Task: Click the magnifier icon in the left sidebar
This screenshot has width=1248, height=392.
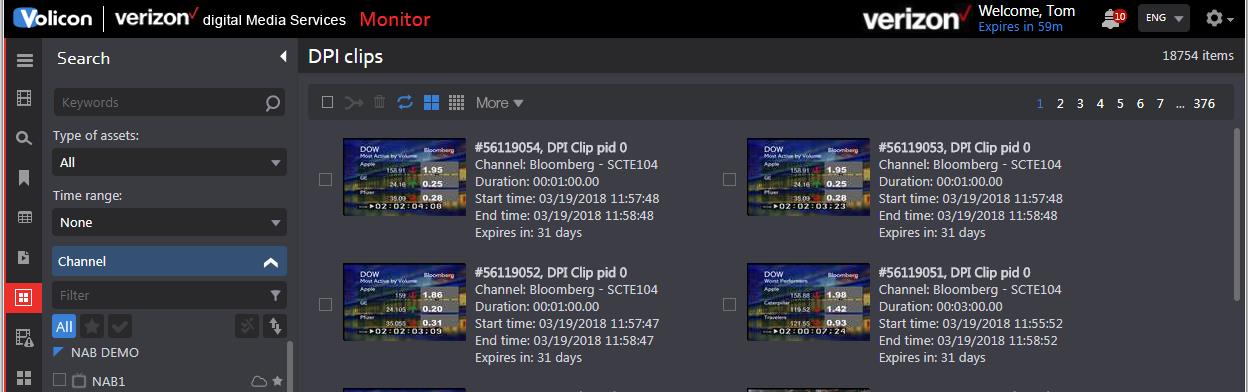Action: coord(24,138)
